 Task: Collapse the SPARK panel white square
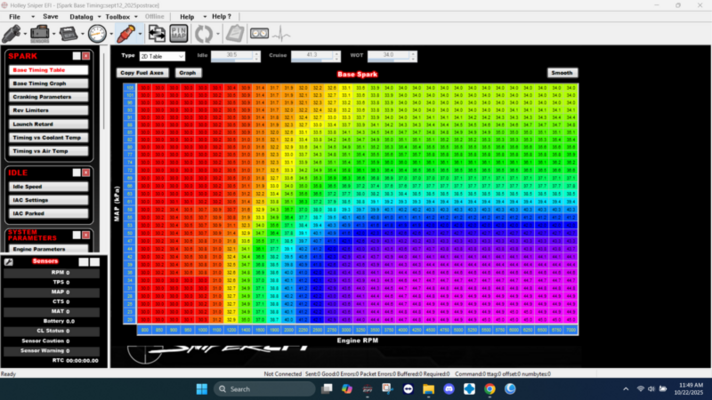(77, 56)
